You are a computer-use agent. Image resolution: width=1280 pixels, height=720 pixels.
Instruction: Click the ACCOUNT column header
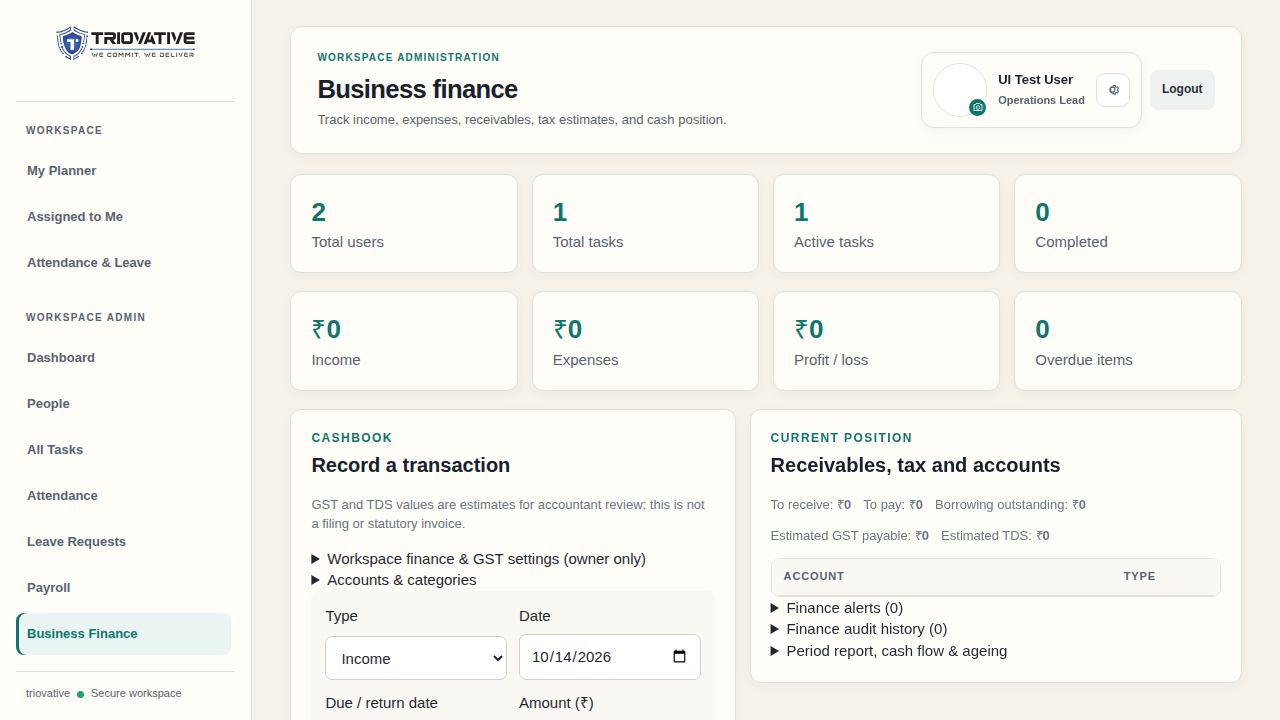point(814,577)
